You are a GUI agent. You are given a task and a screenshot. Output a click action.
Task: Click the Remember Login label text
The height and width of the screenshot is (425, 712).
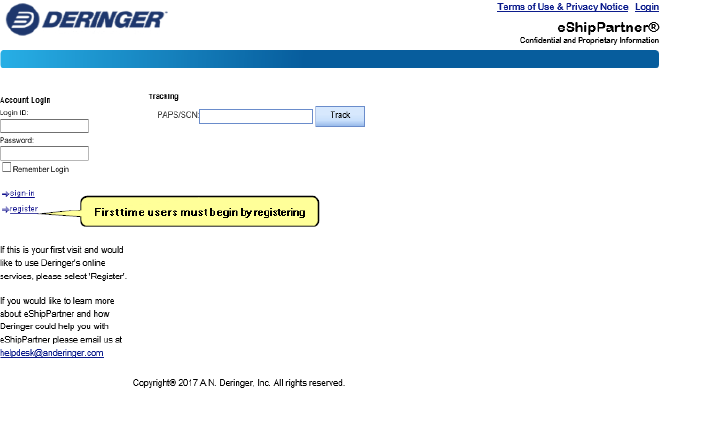pos(40,169)
